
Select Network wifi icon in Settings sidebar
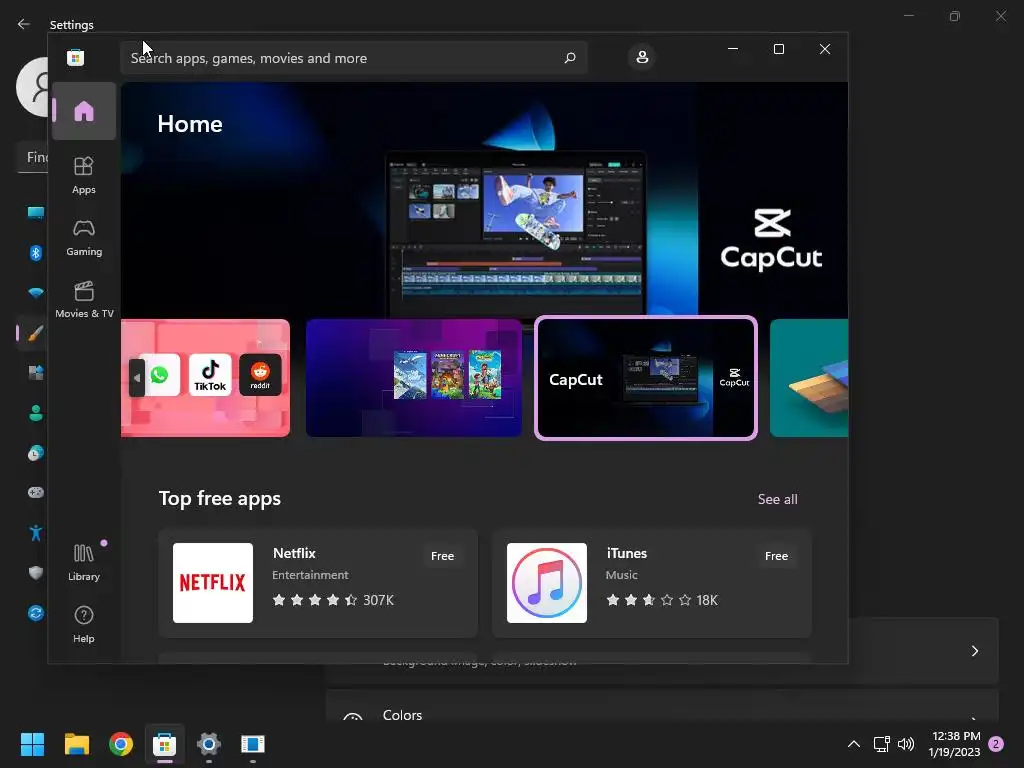click(35, 293)
